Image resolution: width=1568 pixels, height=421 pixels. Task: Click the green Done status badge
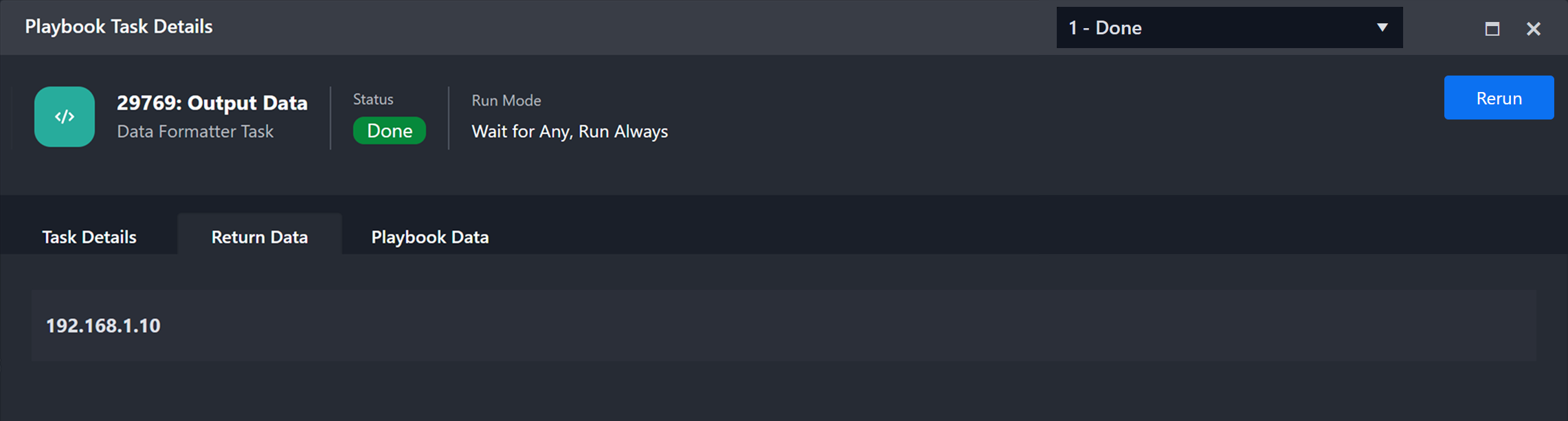point(389,130)
